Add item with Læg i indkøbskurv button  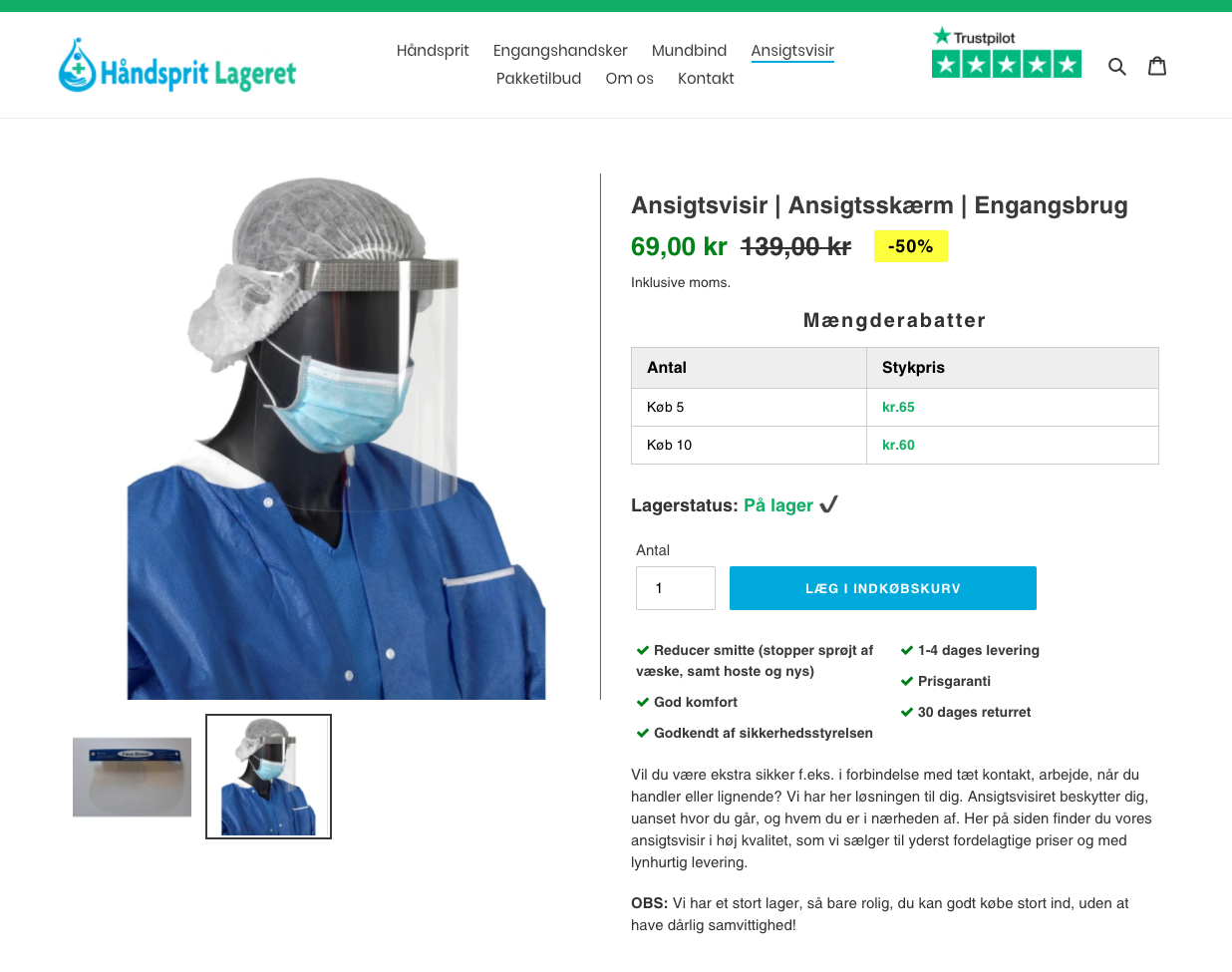(x=883, y=588)
